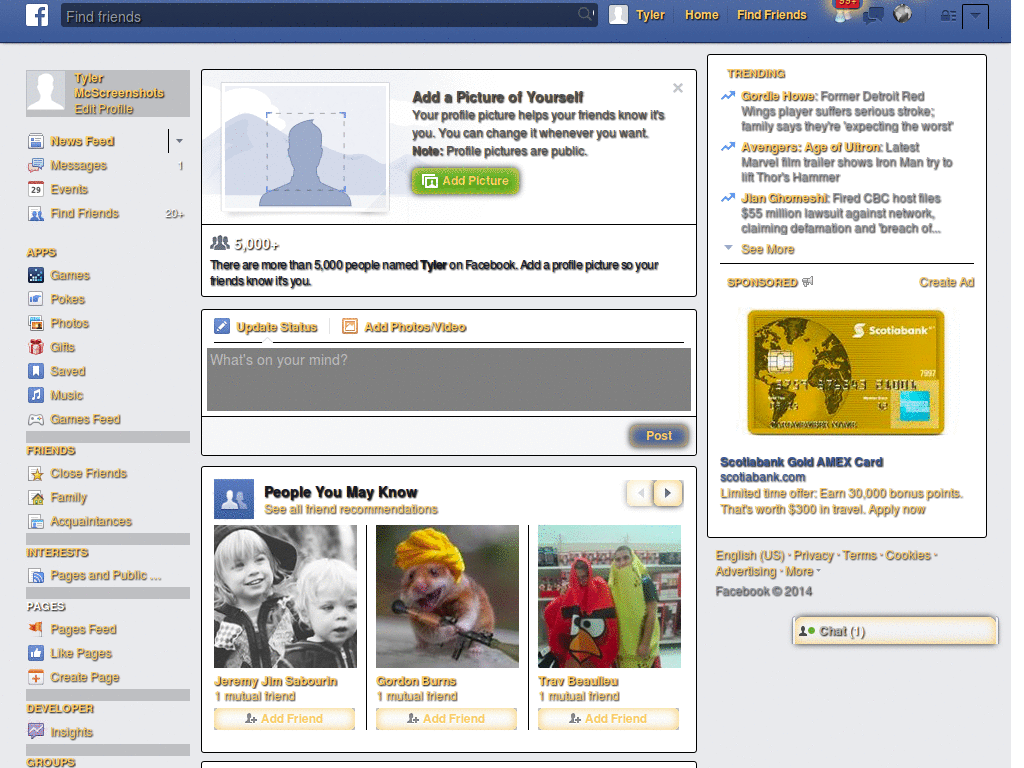Image resolution: width=1024 pixels, height=768 pixels.
Task: Open Gordie Howe trending topic
Action: click(778, 96)
